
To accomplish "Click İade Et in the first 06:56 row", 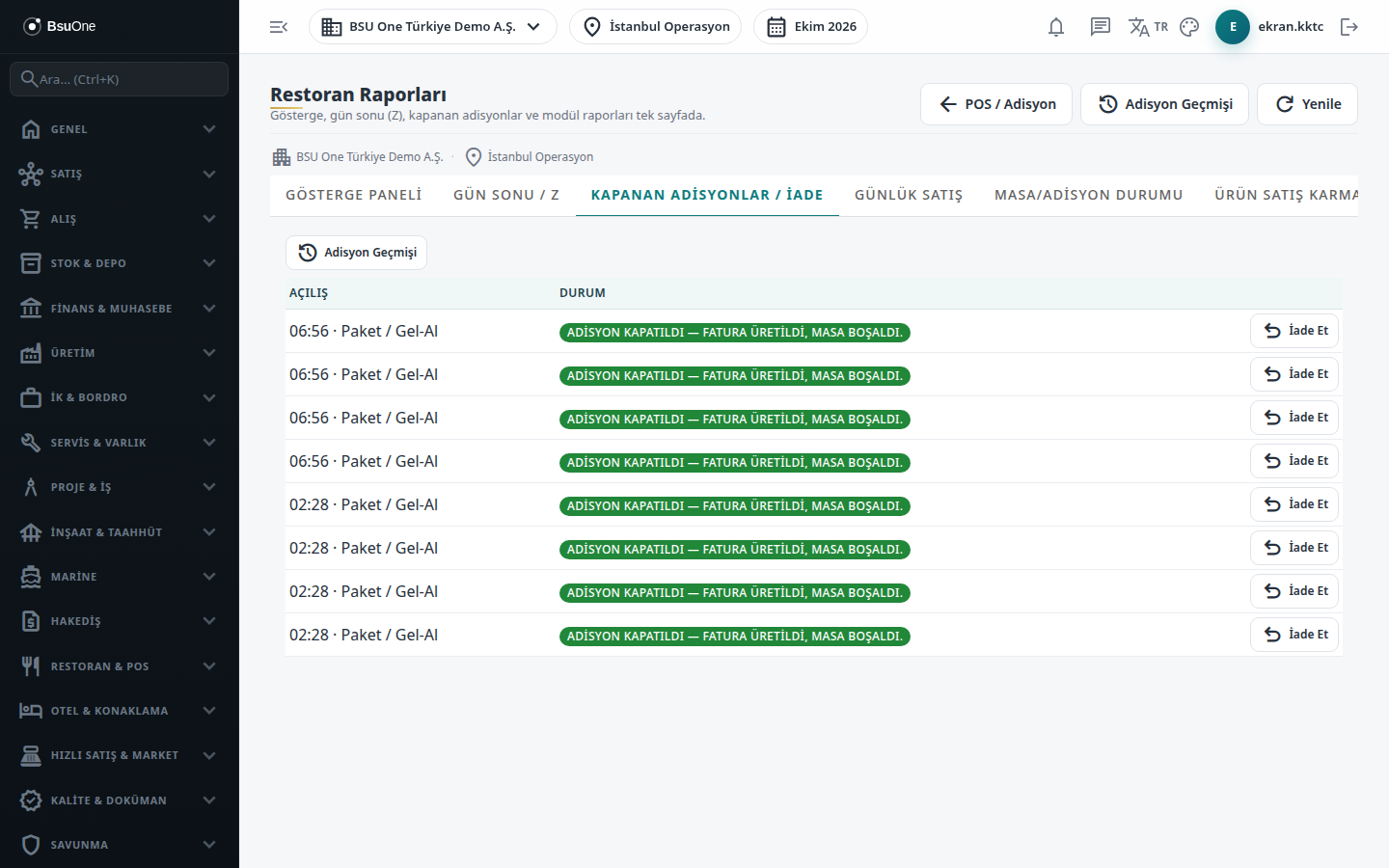I will [1294, 331].
